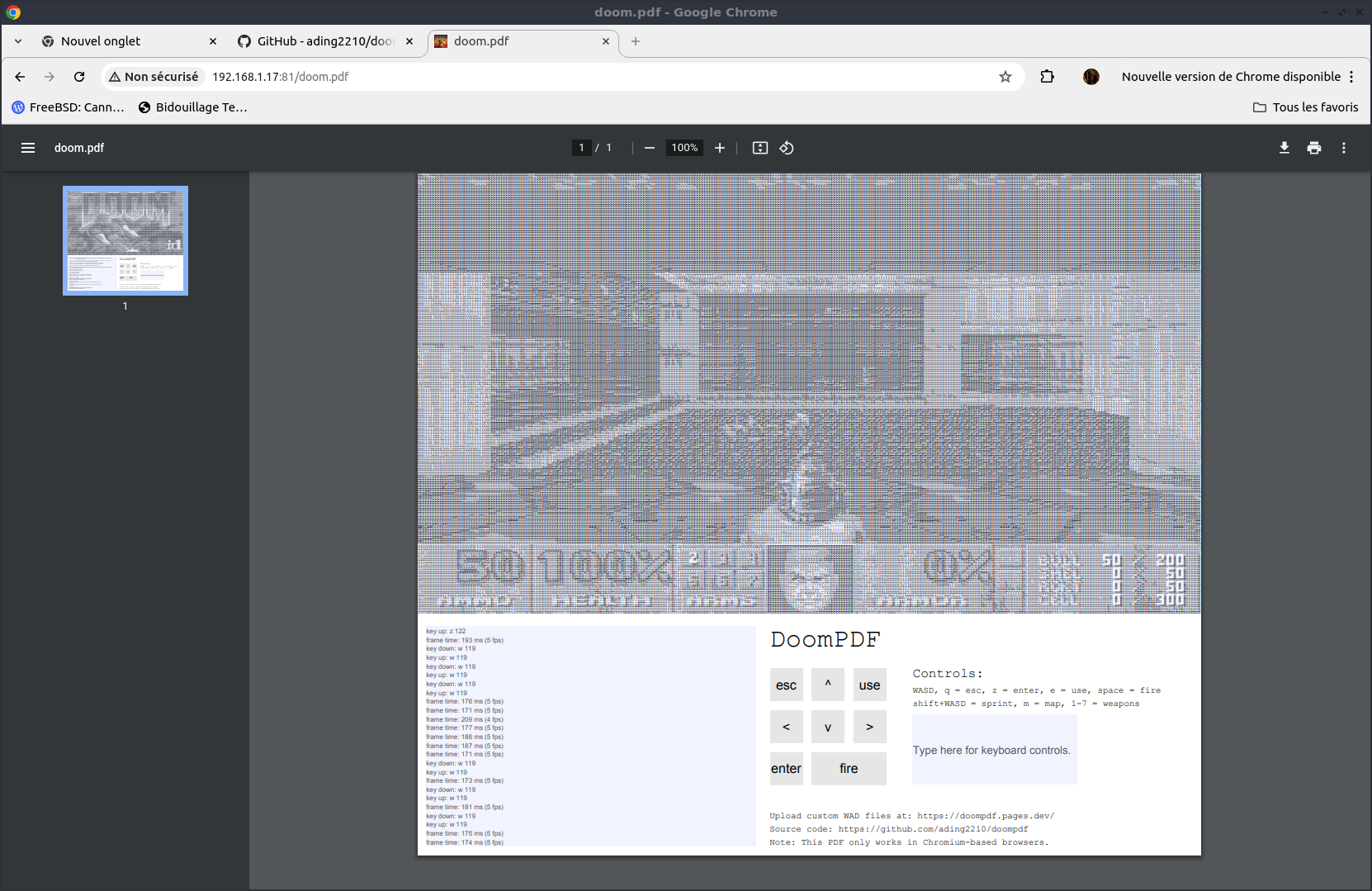Viewport: 1372px width, 891px height.
Task: Open the FreeBSD: Cann… bookmark
Action: point(69,107)
